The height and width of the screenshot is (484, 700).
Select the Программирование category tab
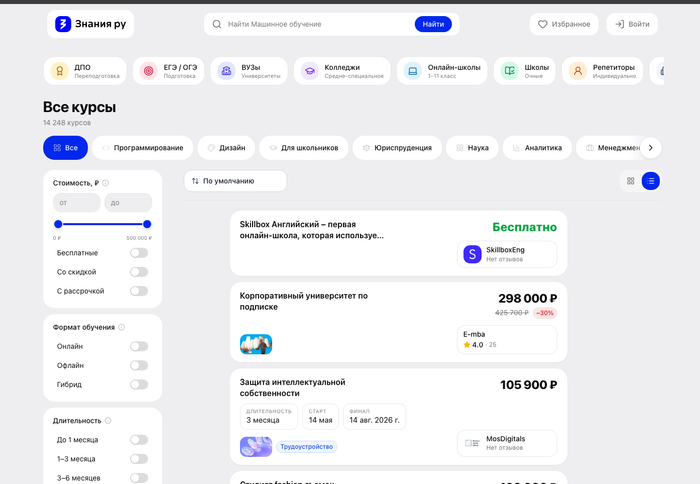142,148
